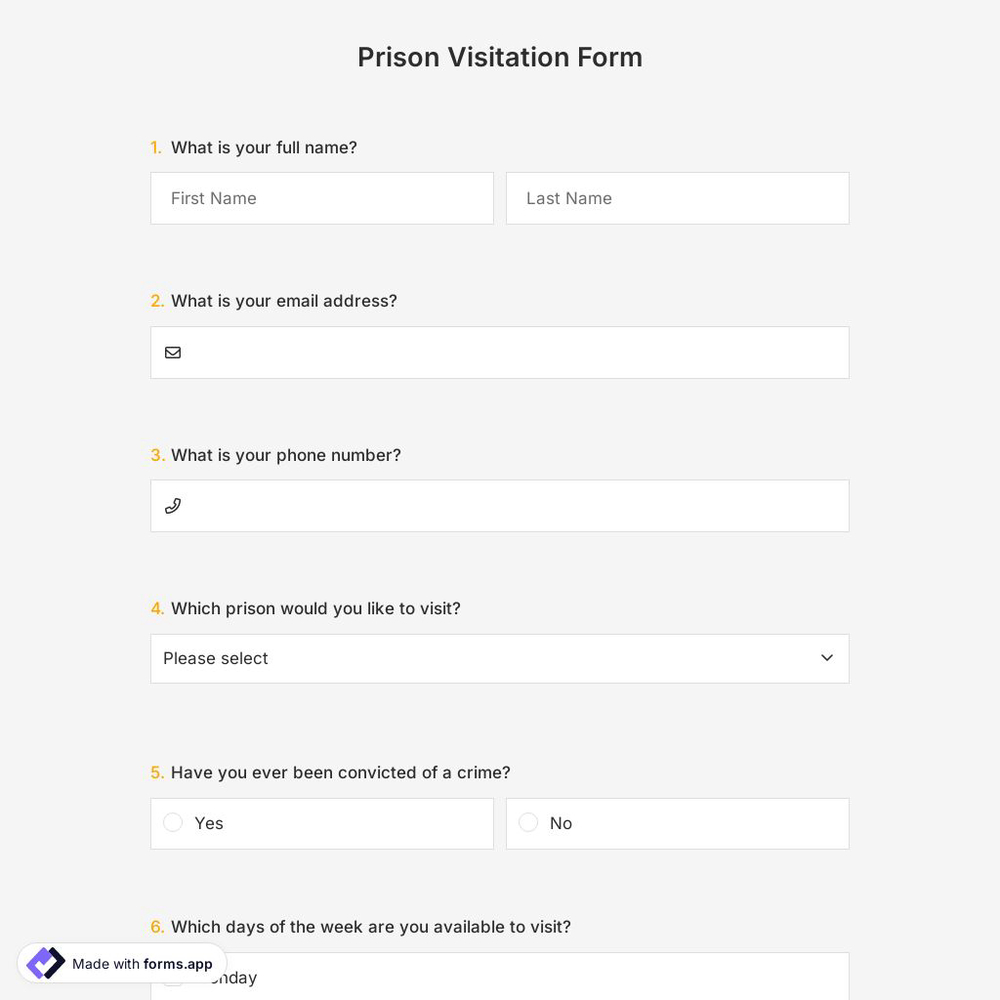
Task: Click the phone number input field
Action: tap(500, 505)
